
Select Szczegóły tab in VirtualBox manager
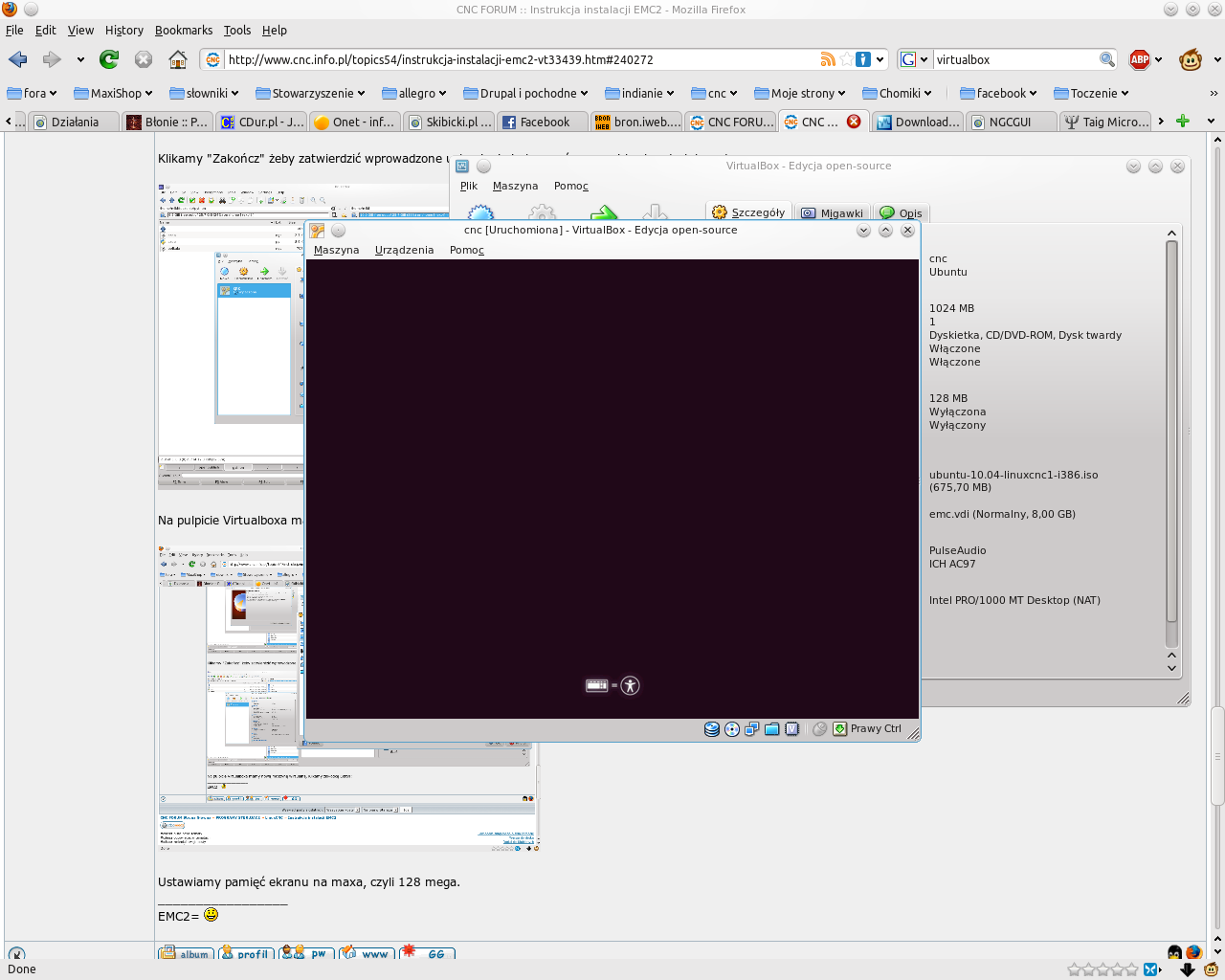748,212
